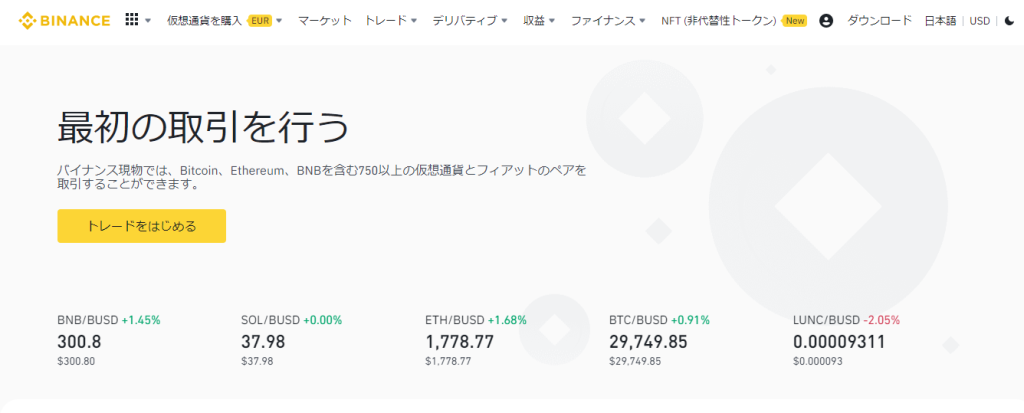Open the ファイナンス menu
This screenshot has width=1024, height=413.
pyautogui.click(x=608, y=20)
